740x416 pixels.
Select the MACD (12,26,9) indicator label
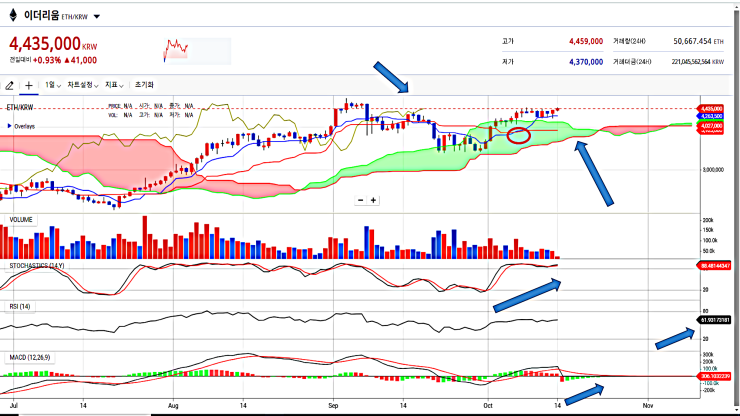pos(30,357)
